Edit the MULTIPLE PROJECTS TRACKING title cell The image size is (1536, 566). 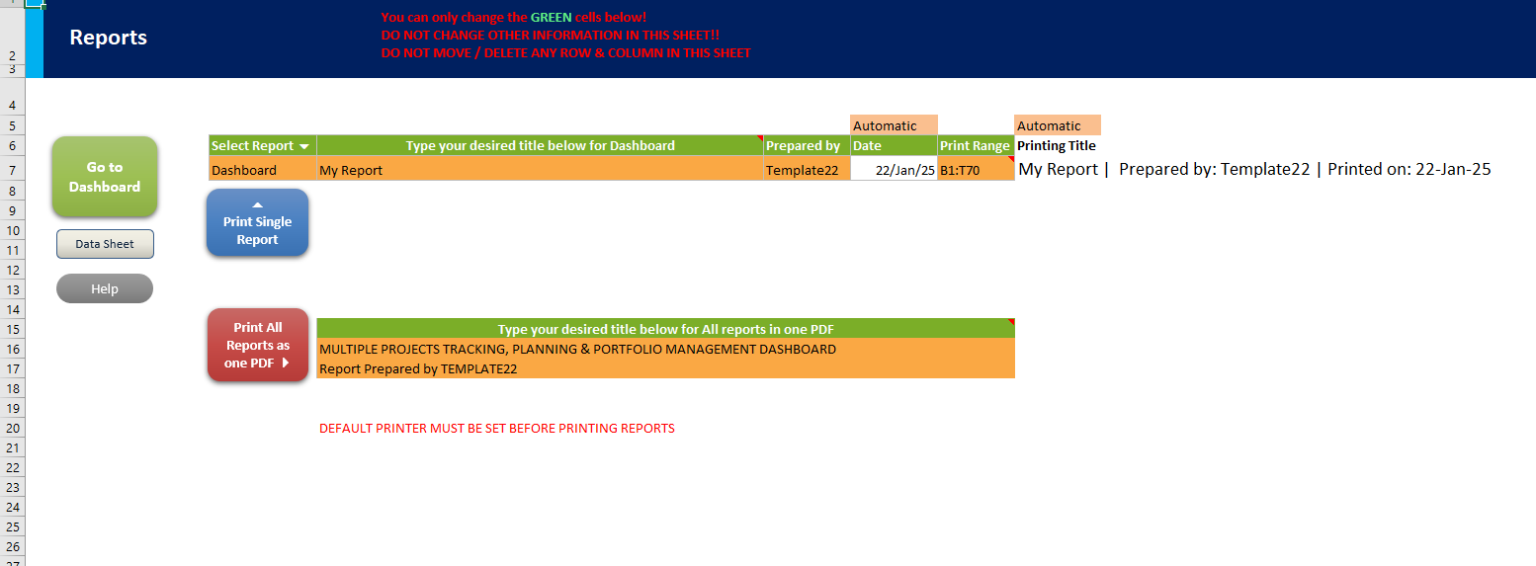(665, 349)
